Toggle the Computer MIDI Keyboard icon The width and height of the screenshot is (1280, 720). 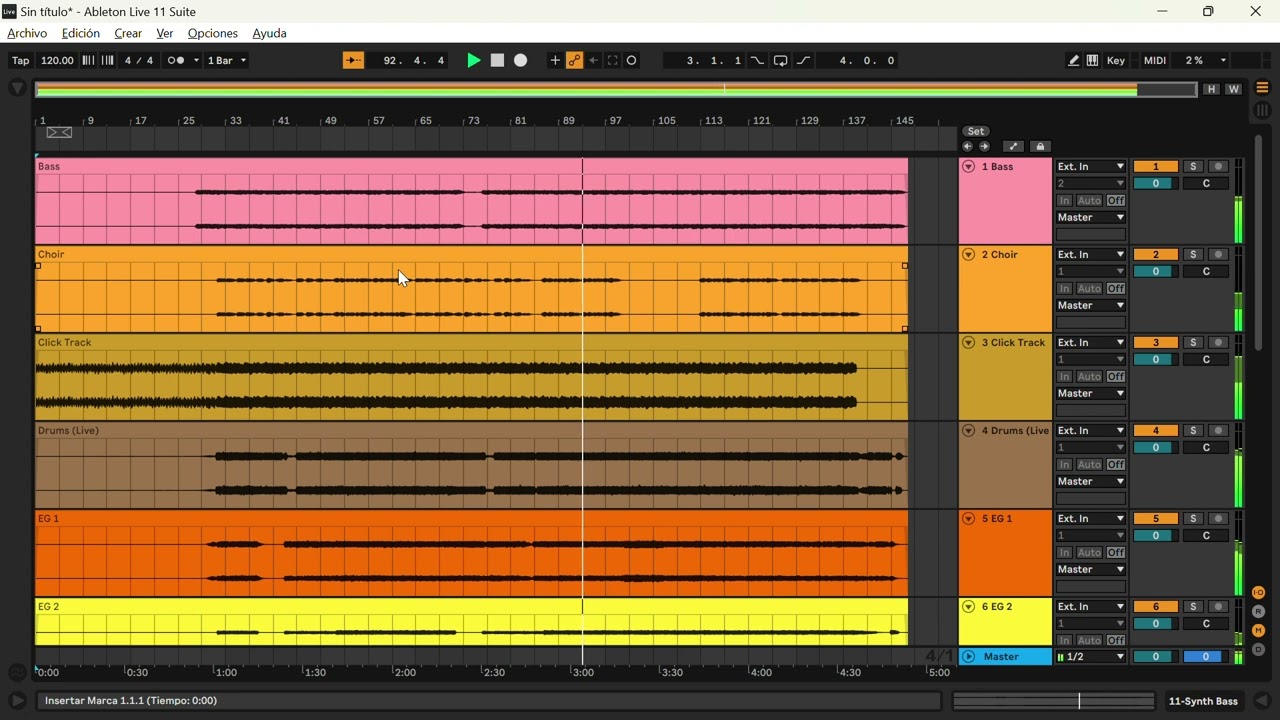pos(1092,61)
